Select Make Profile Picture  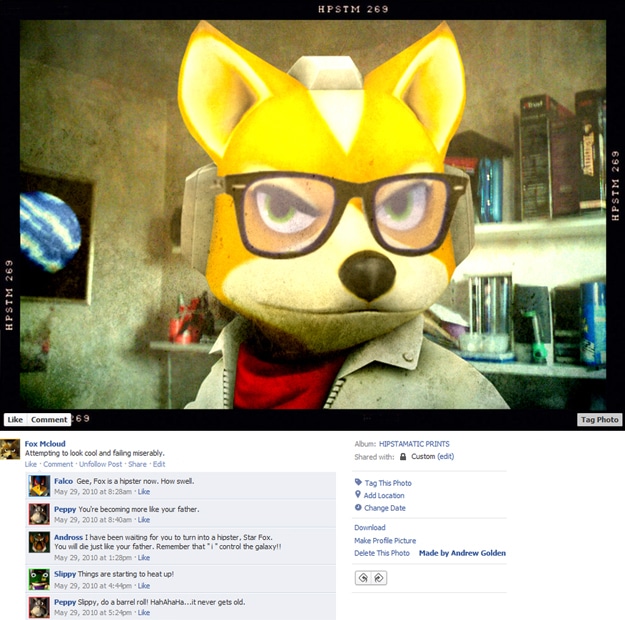click(x=385, y=541)
